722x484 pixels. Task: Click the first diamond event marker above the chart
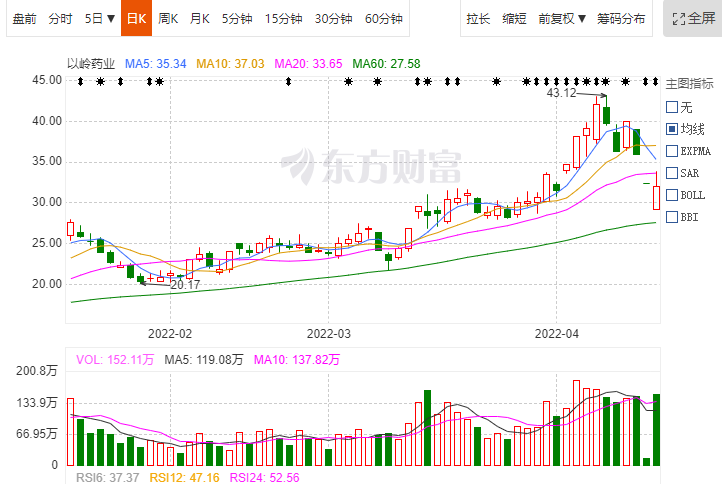(x=80, y=81)
